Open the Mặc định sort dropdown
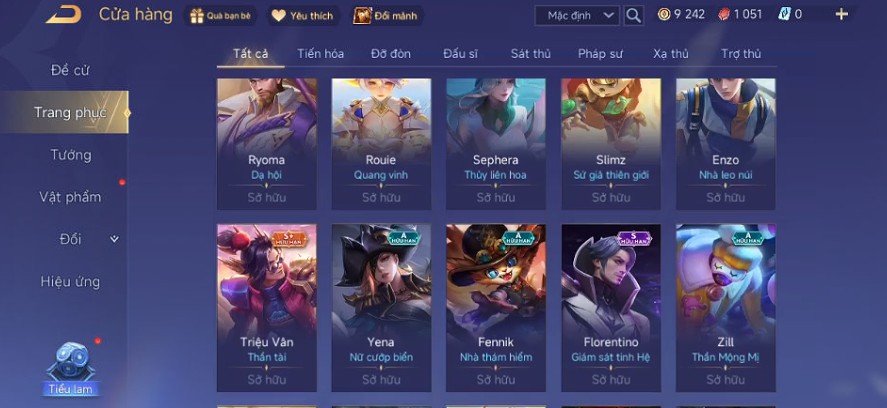Viewport: 887px width, 408px height. click(577, 15)
